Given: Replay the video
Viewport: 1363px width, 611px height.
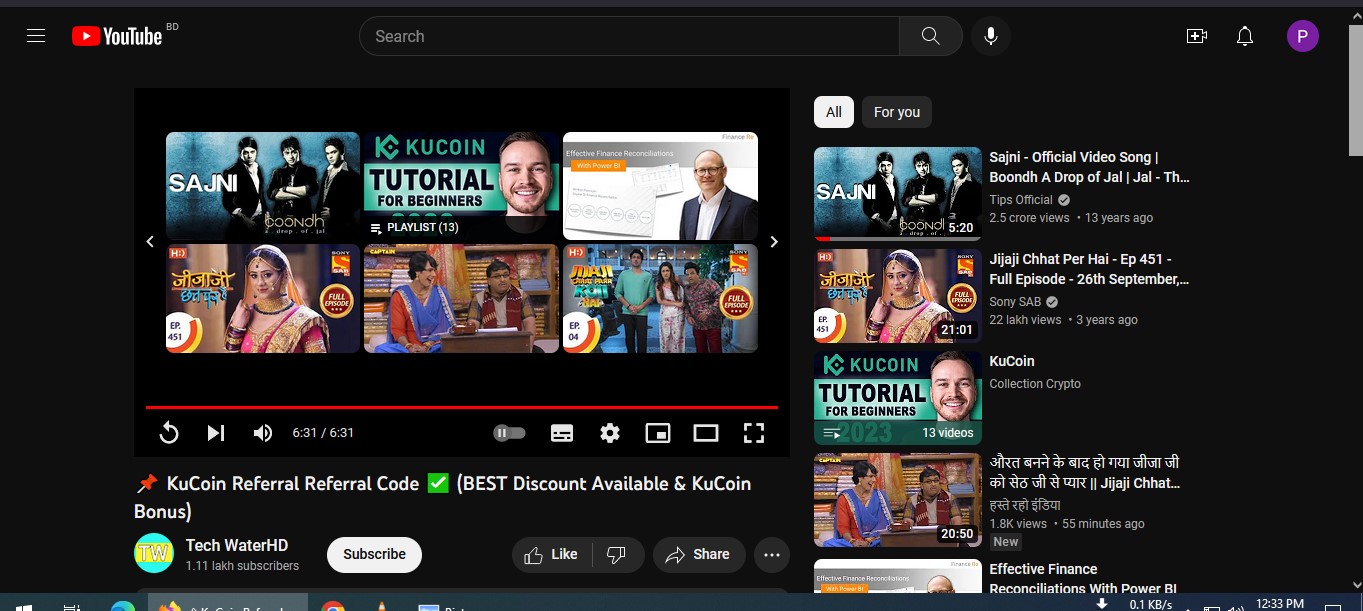Looking at the screenshot, I should [169, 433].
